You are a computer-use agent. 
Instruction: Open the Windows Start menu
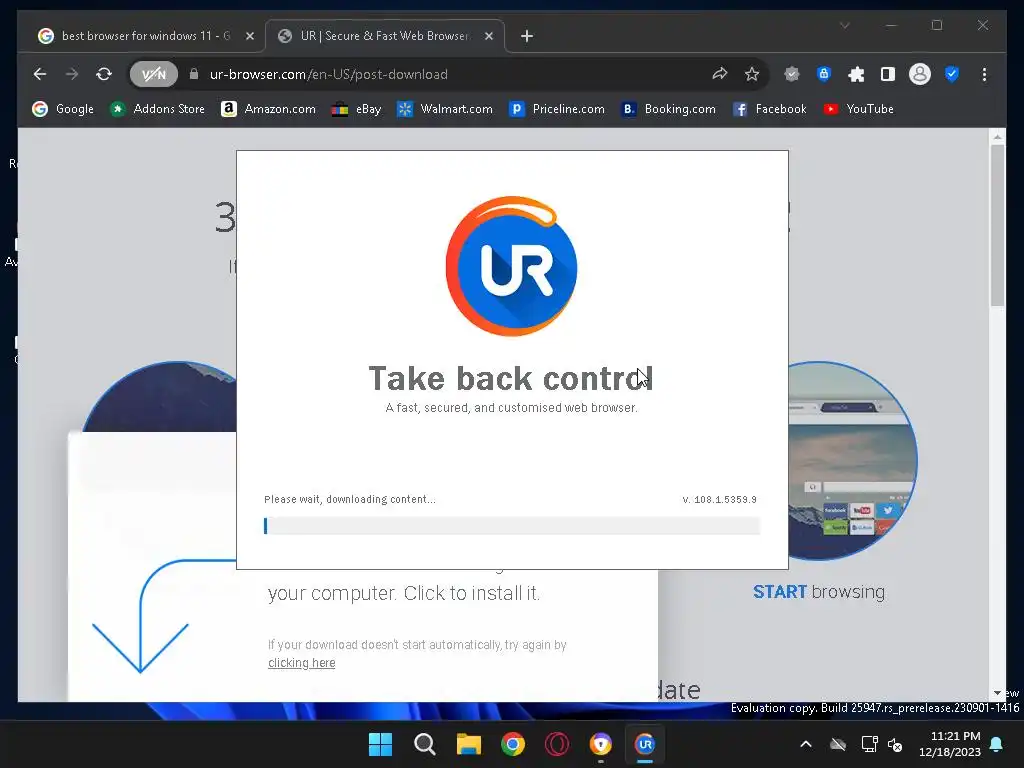tap(380, 744)
